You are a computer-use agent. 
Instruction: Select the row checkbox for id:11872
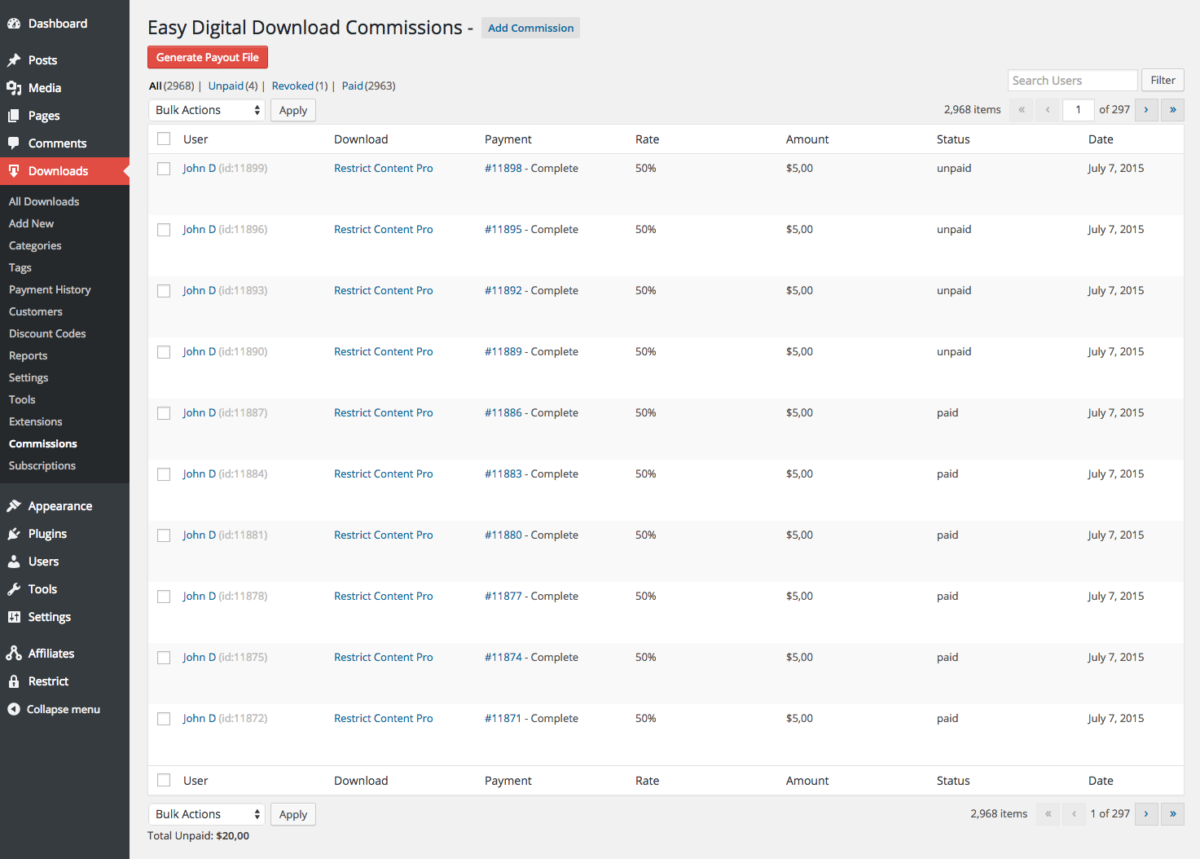tap(164, 719)
